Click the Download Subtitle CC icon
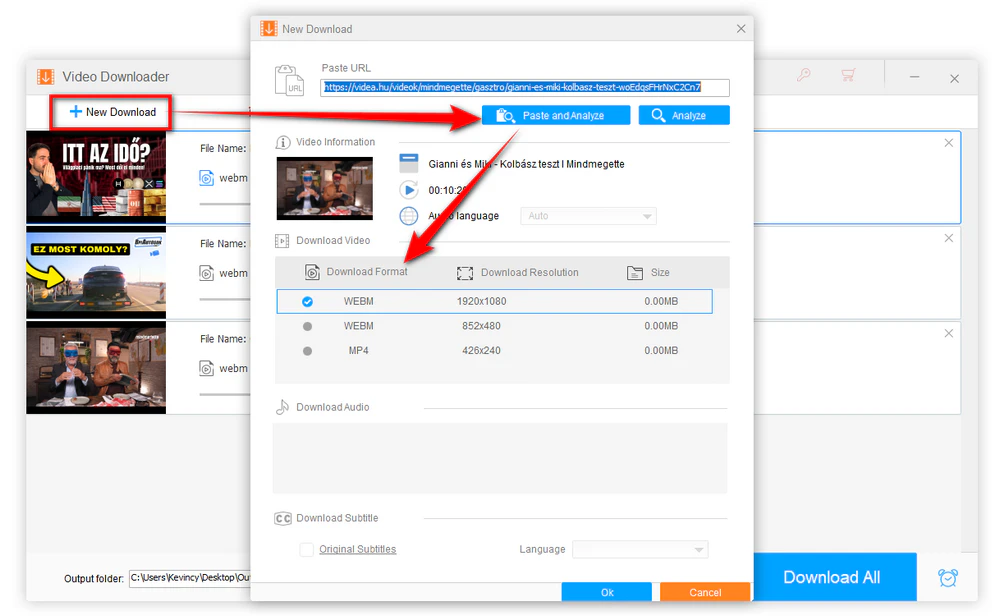 click(283, 518)
